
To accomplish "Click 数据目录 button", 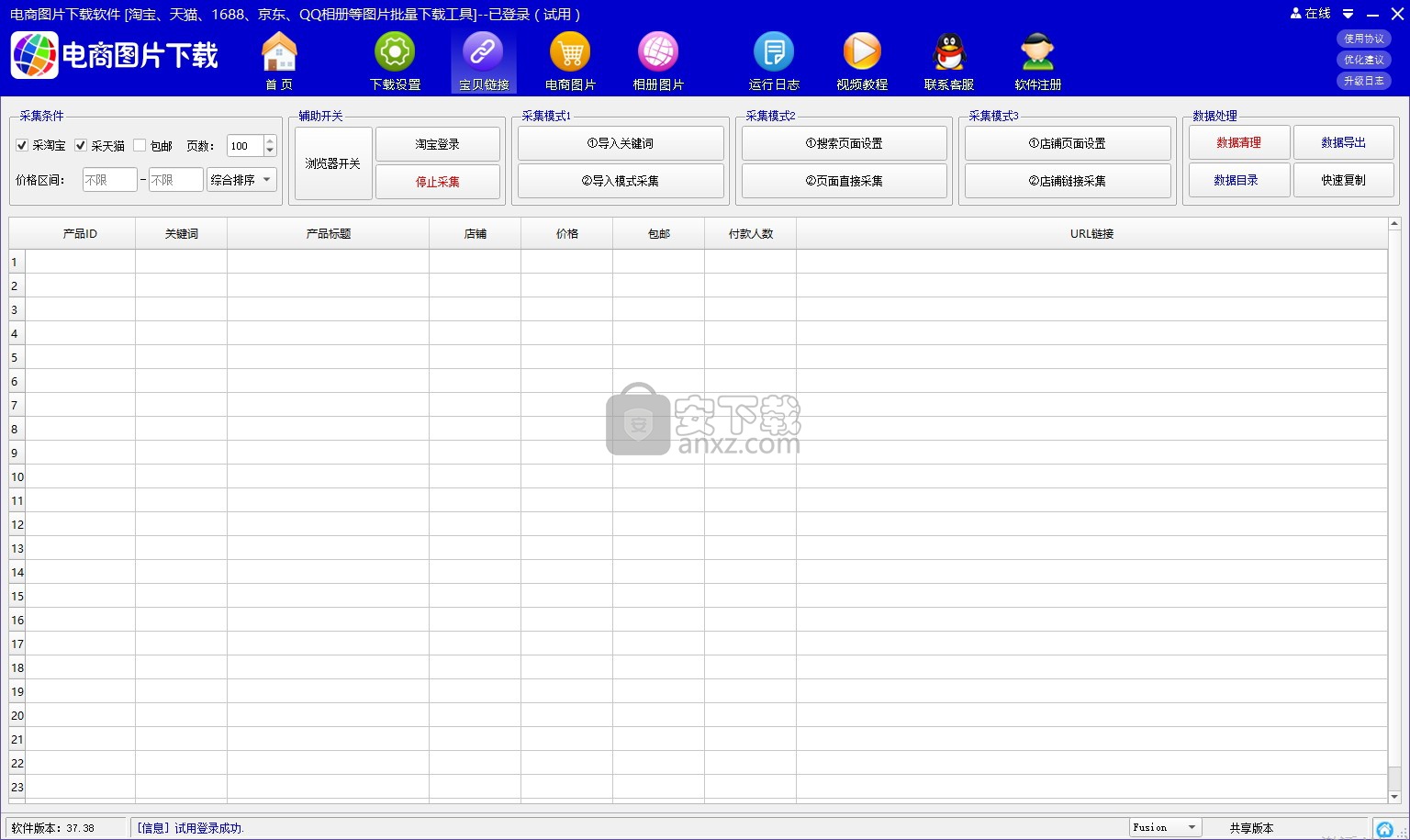I will click(x=1239, y=180).
